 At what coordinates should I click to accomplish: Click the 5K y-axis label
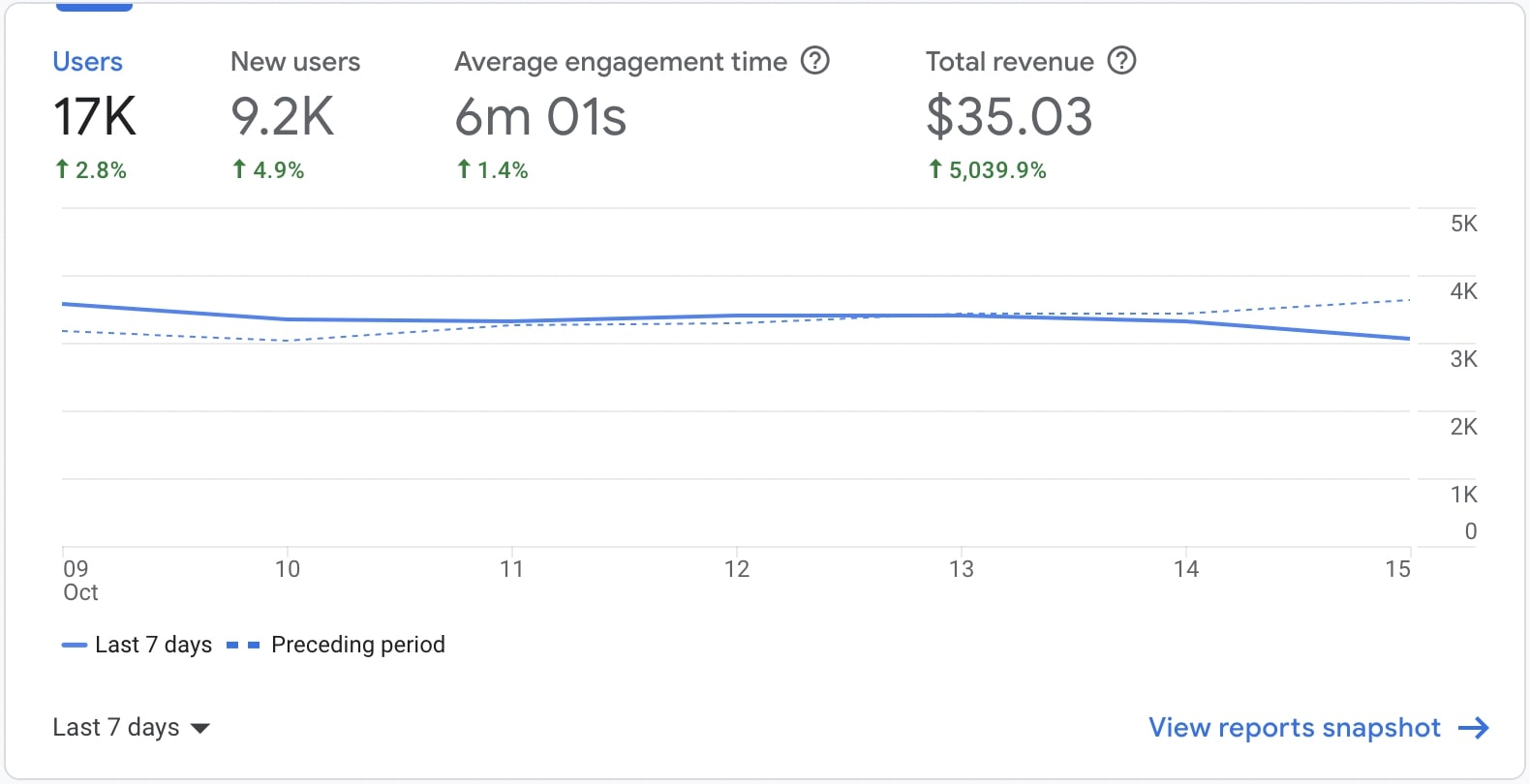click(x=1463, y=224)
